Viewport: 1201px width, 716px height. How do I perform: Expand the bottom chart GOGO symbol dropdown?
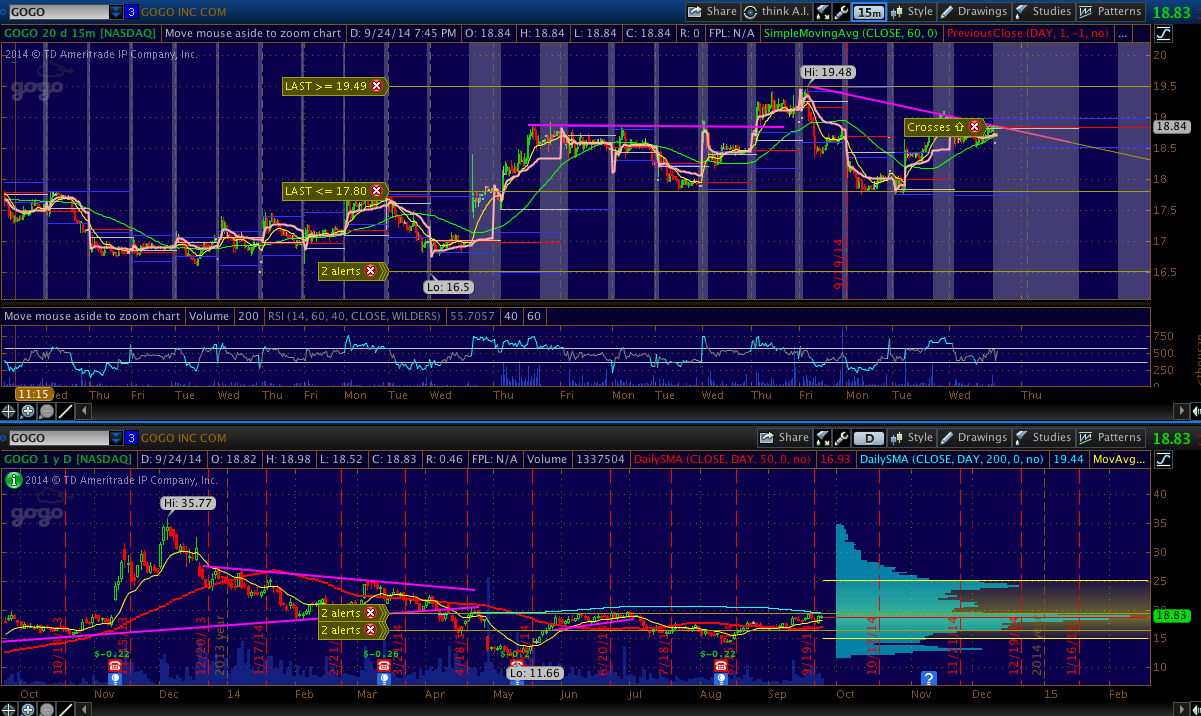pyautogui.click(x=116, y=438)
